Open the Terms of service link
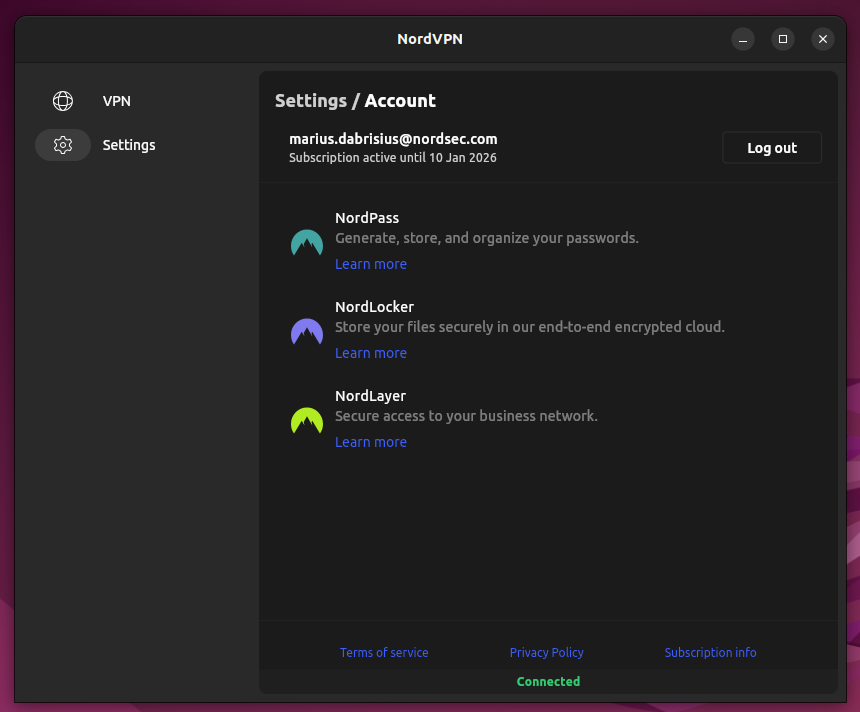 (x=384, y=652)
